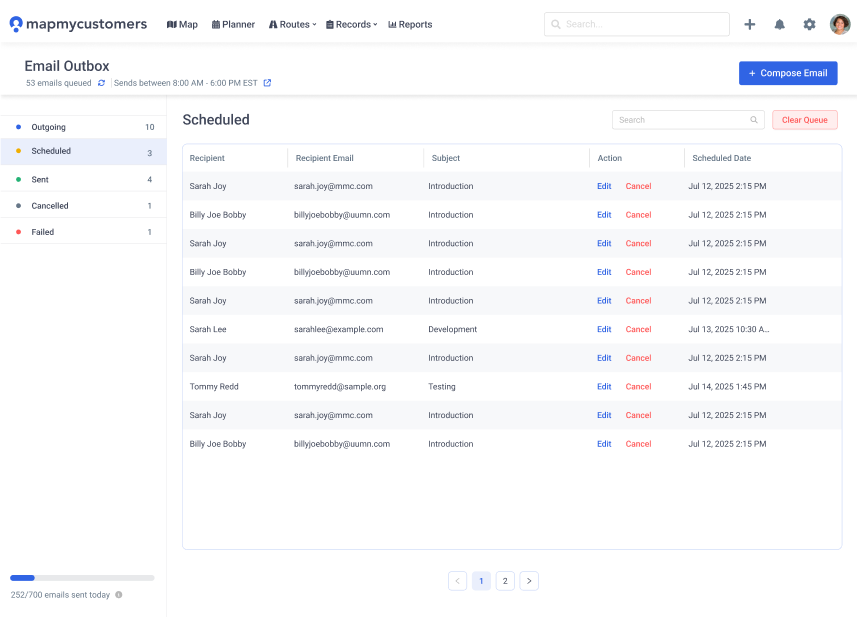Select the Scheduled folder

coord(83,151)
